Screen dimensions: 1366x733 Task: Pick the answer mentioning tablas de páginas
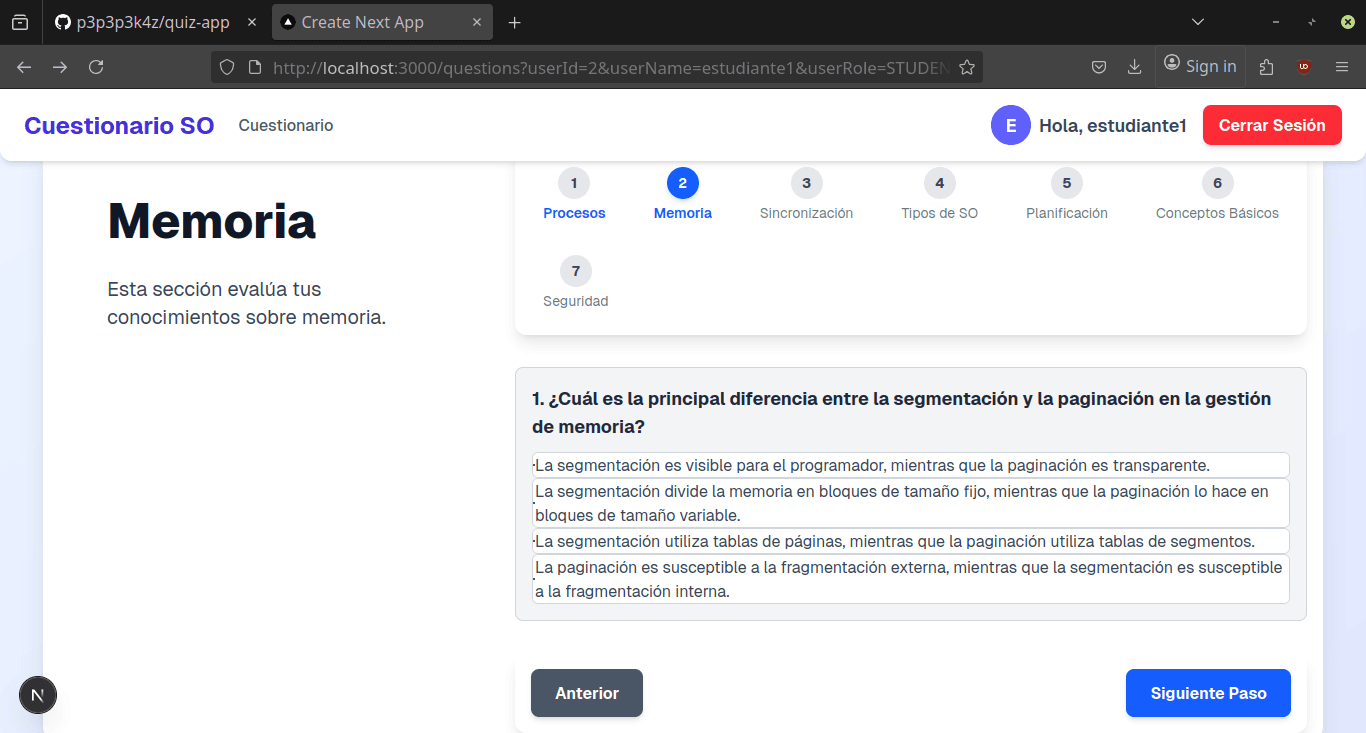[x=910, y=540]
